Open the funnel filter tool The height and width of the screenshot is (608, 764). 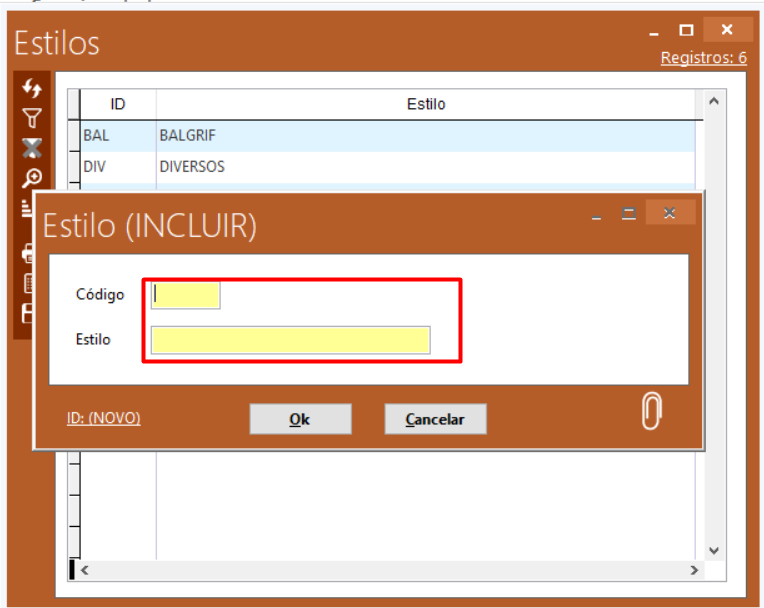[x=32, y=118]
